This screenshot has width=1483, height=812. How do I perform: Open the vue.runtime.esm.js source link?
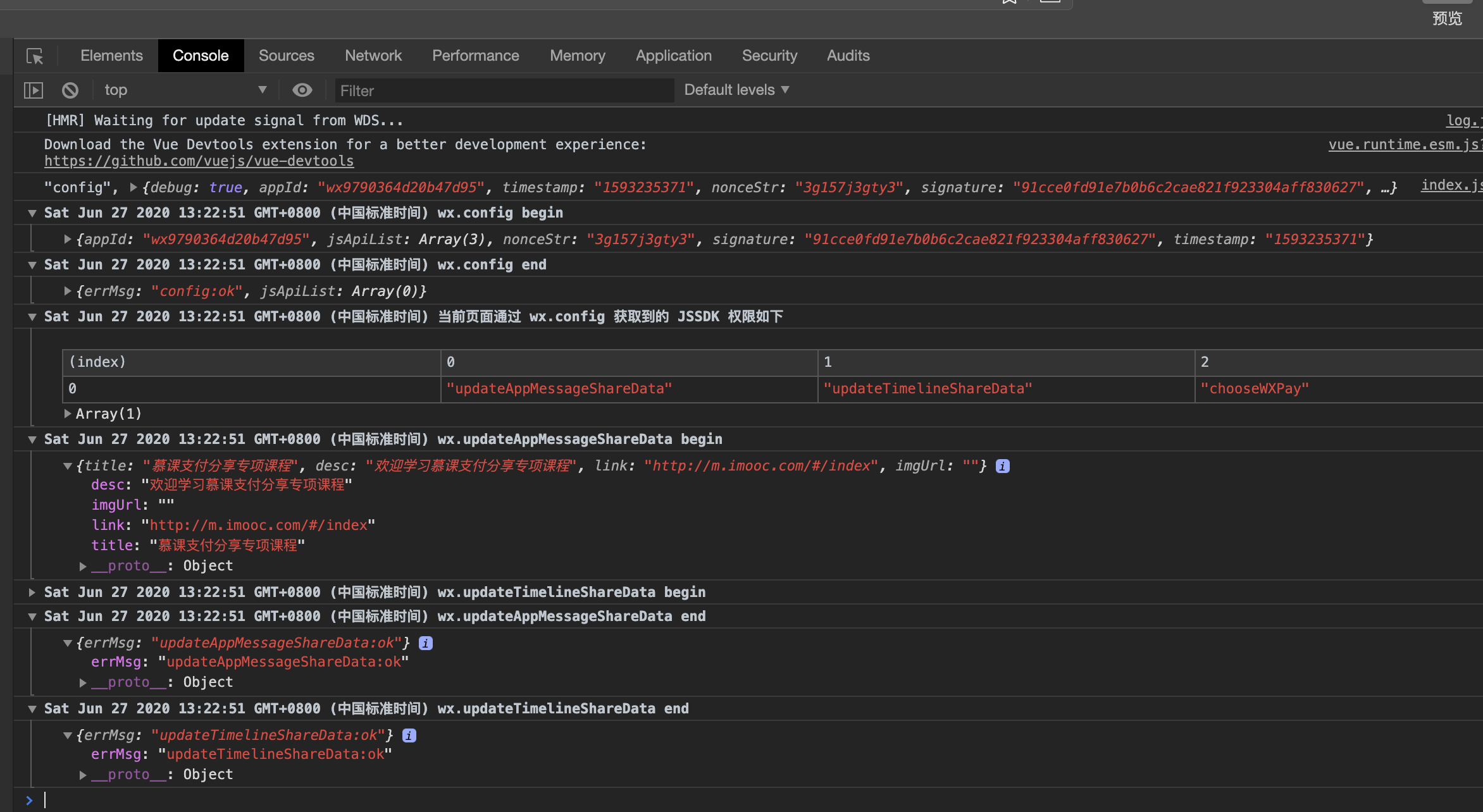(x=1403, y=145)
